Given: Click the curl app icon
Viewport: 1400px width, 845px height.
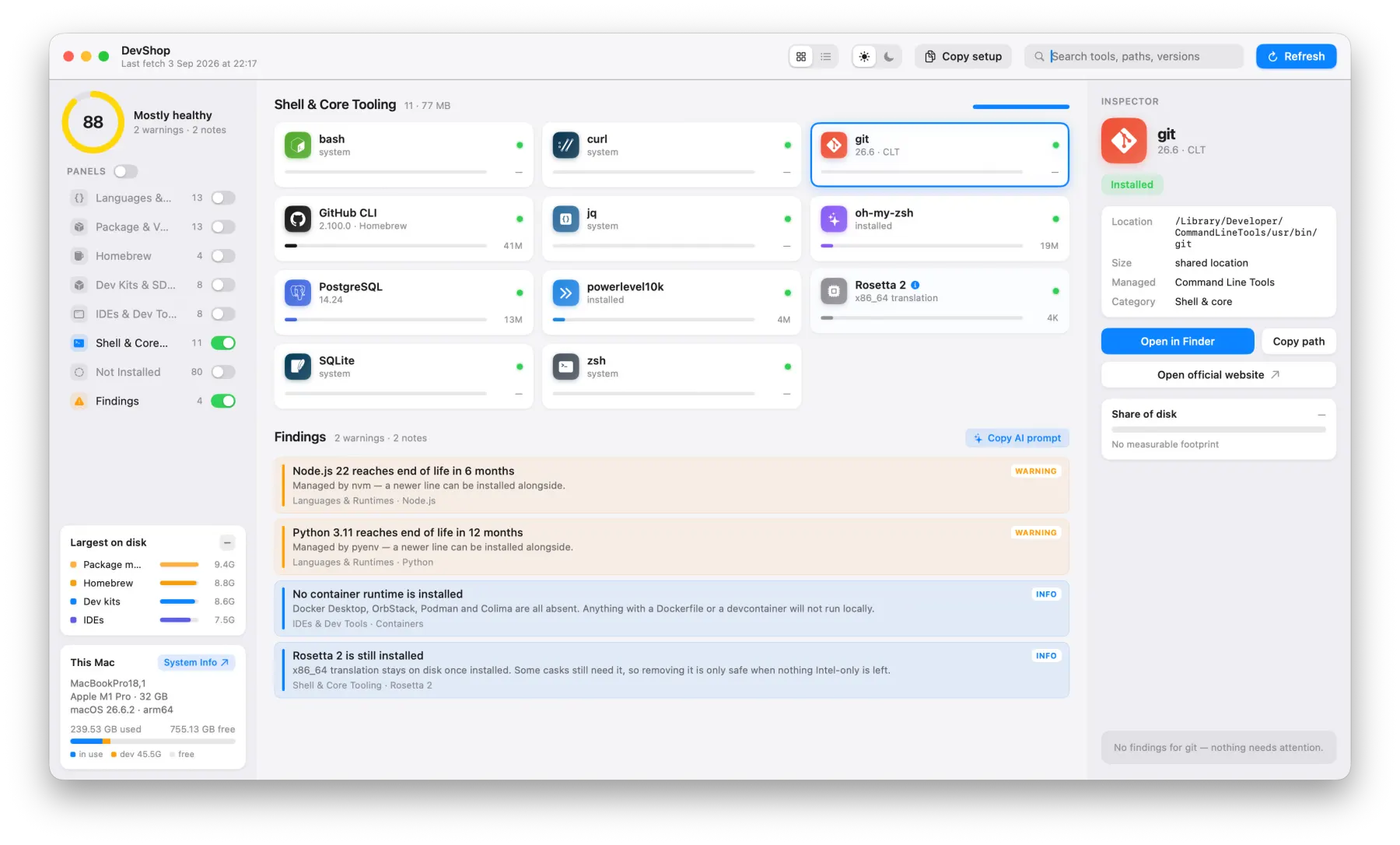Looking at the screenshot, I should [x=565, y=145].
